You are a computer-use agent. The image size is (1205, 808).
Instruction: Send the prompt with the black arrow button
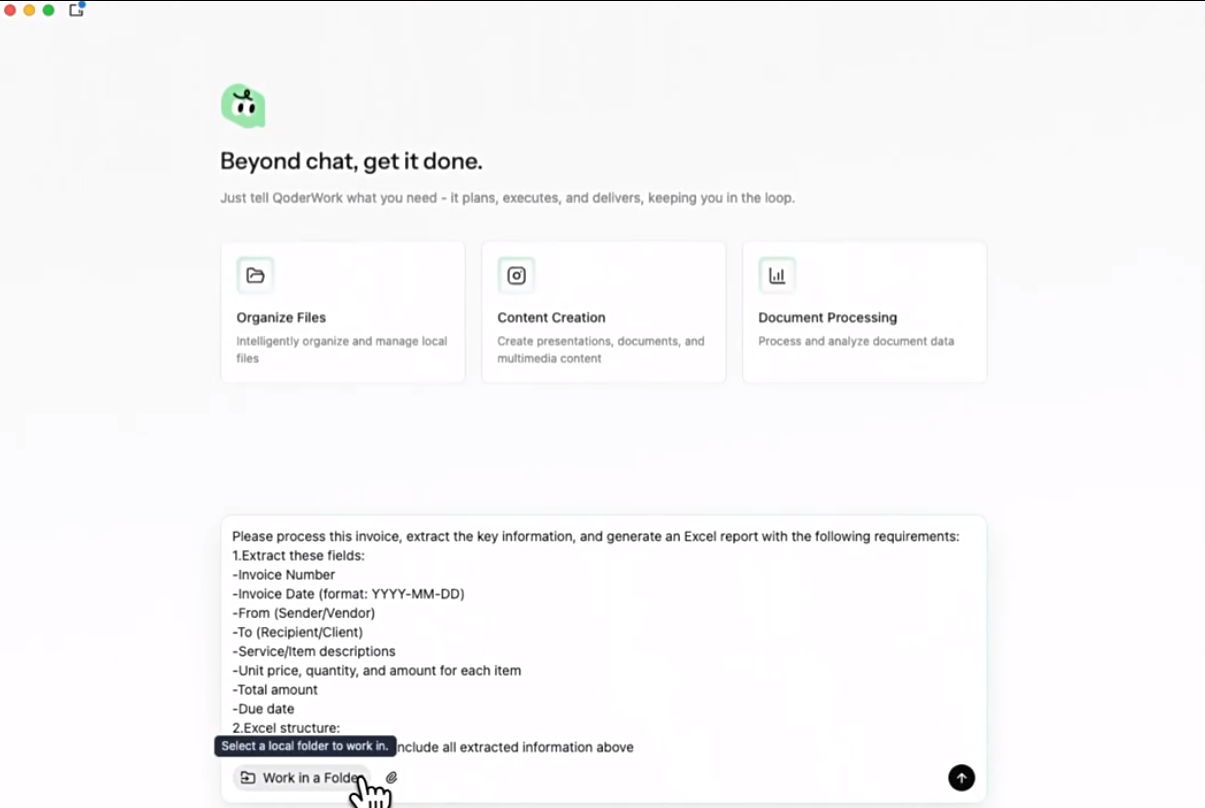tap(961, 778)
